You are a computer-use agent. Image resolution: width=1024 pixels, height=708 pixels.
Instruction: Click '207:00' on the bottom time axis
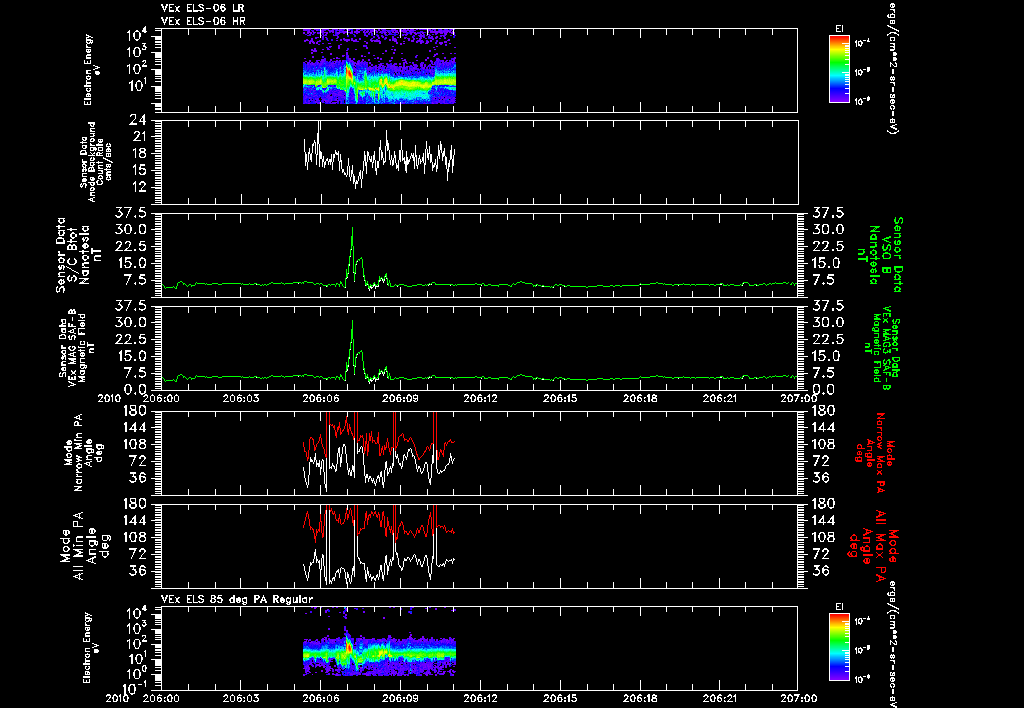[x=799, y=698]
